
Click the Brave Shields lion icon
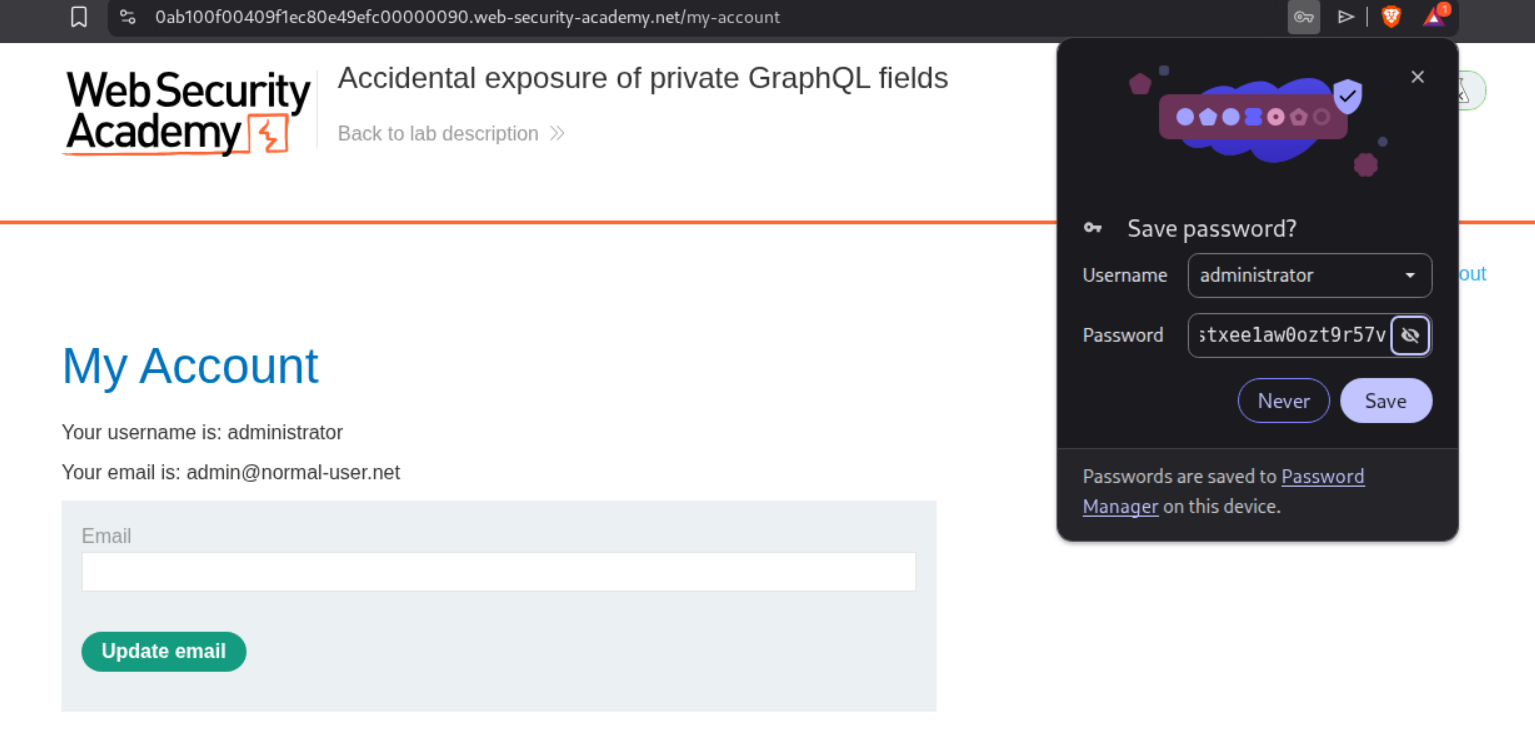(1391, 17)
